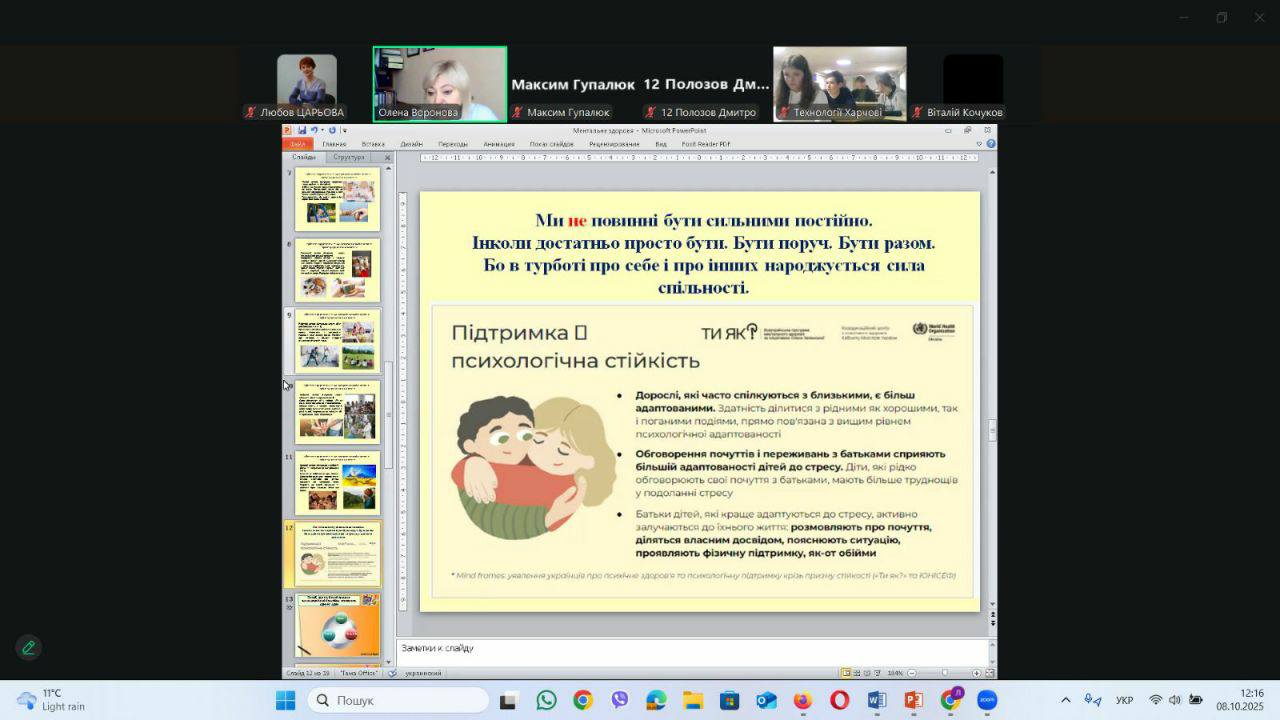Click the zoom annotation pencil icon

pos(29,647)
